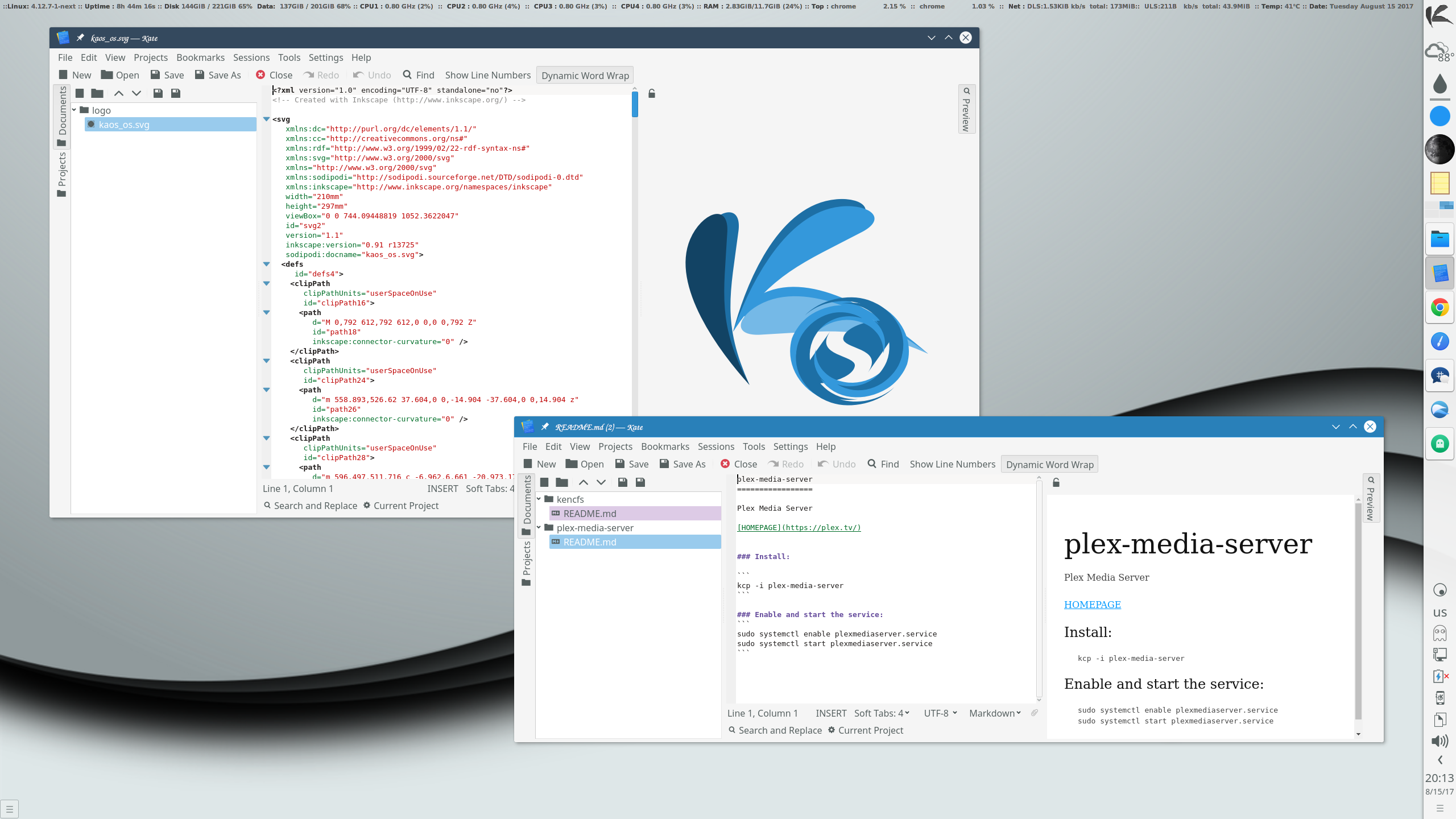
Task: Click new document icon in kaos_os.svg Documents panel
Action: coord(80,93)
